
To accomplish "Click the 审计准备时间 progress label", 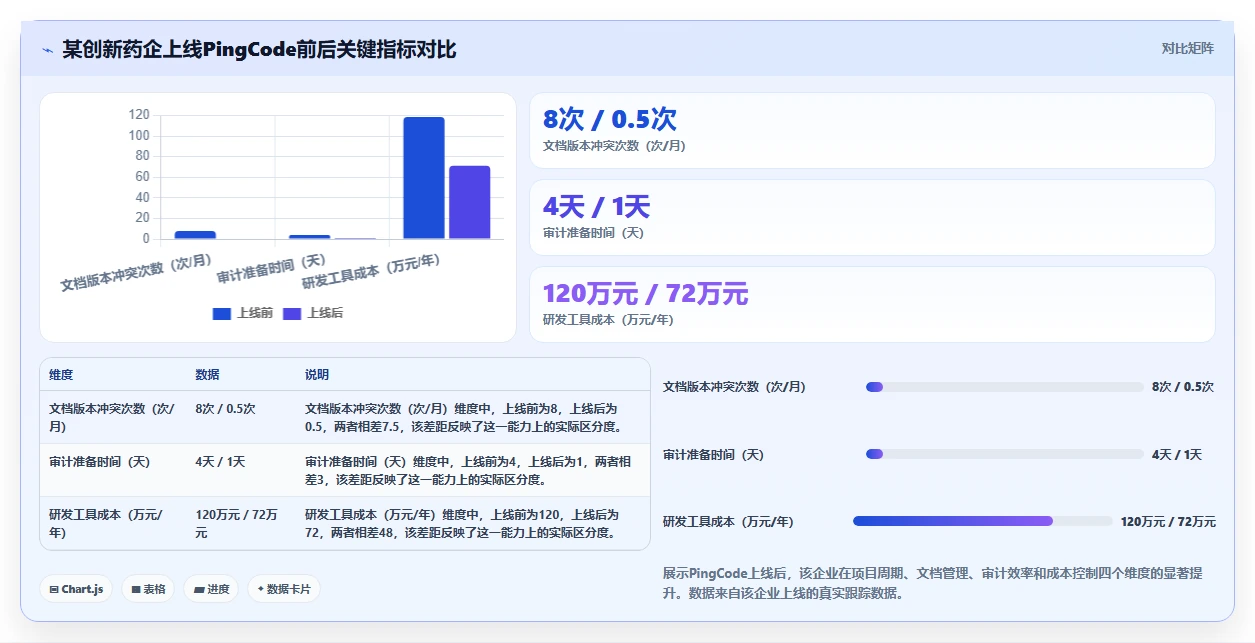I will click(x=713, y=454).
